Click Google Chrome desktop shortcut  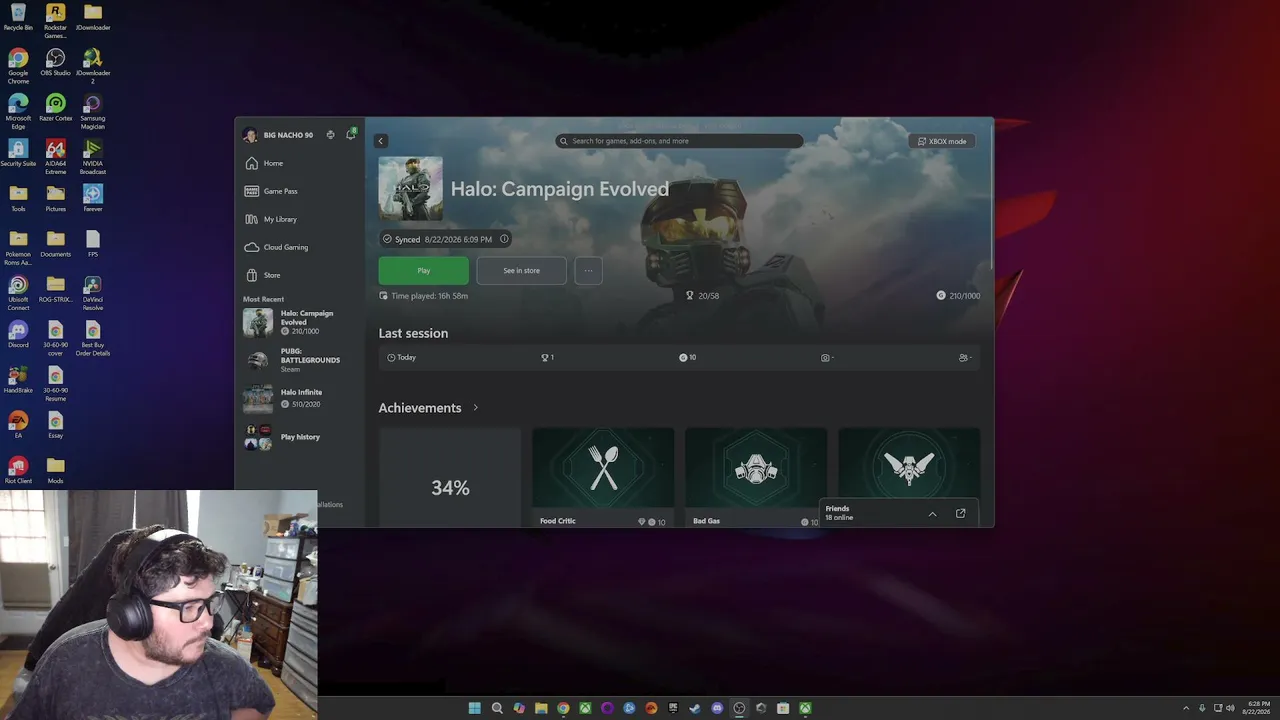click(18, 66)
